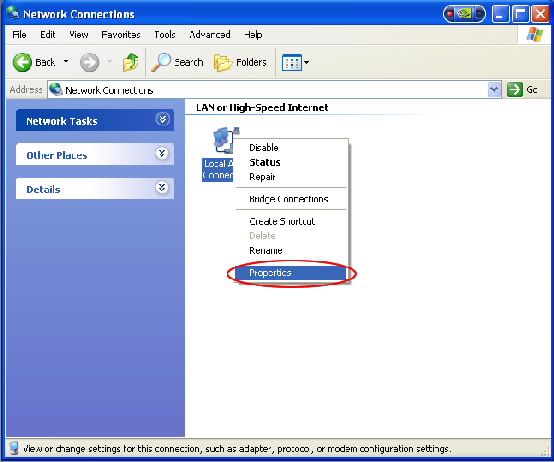Select the Local Area Connection icon
The image size is (554, 462).
226,140
